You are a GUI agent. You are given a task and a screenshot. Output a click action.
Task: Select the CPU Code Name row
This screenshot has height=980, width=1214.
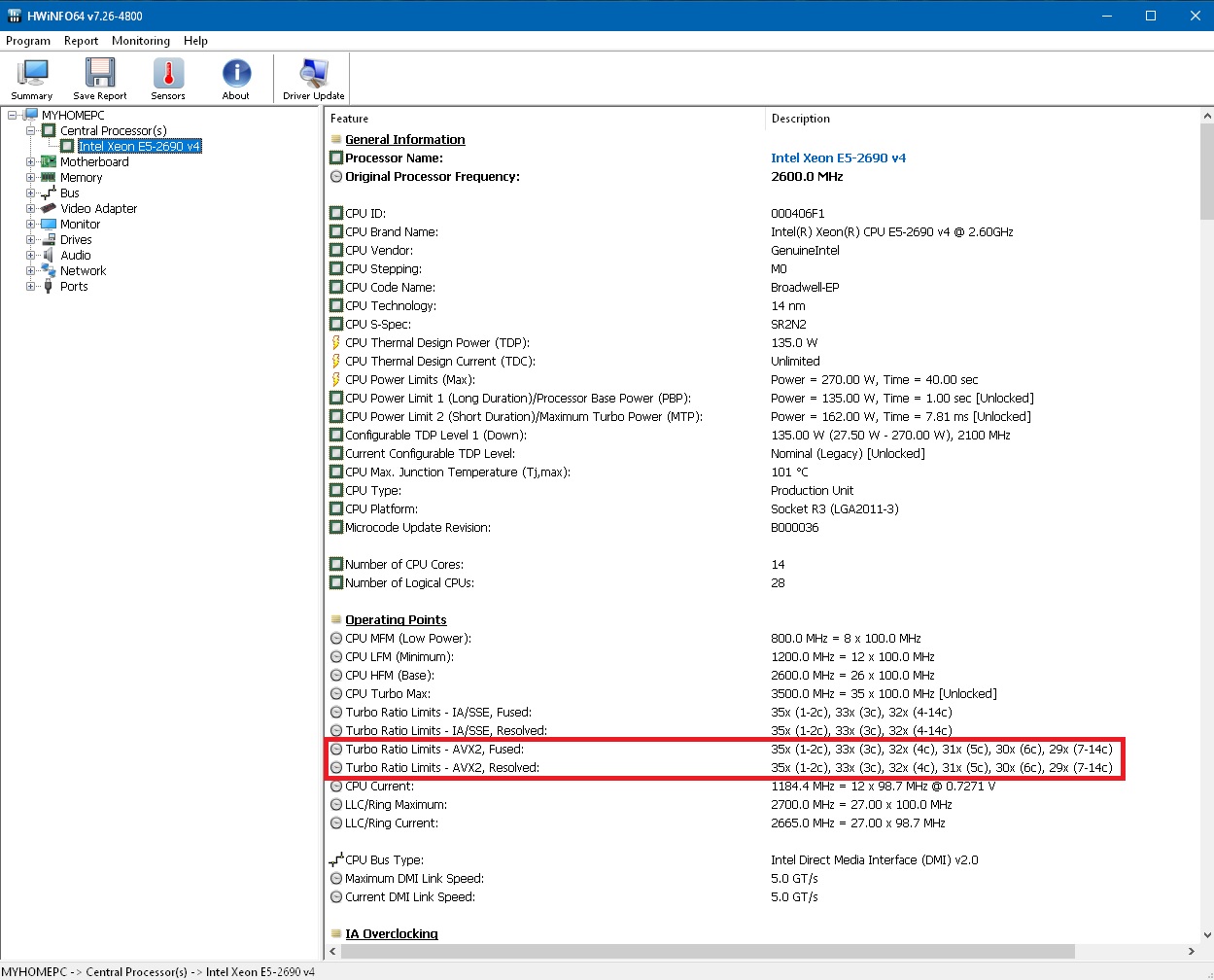tap(763, 288)
